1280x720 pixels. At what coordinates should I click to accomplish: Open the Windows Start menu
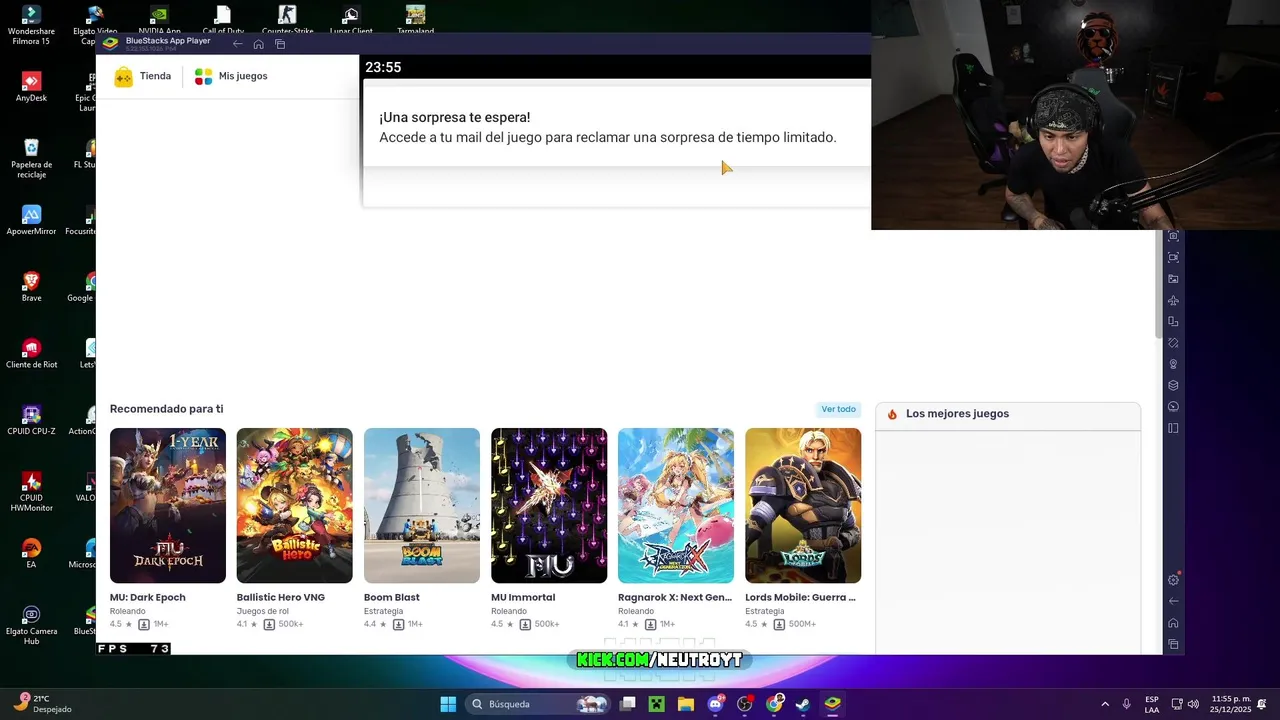click(x=448, y=704)
